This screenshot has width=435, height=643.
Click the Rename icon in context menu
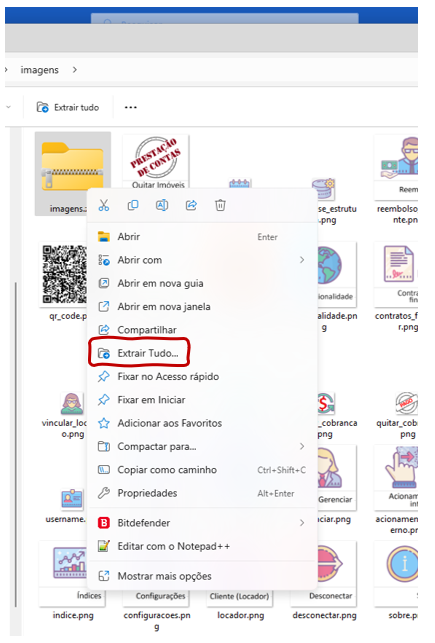pyautogui.click(x=162, y=205)
